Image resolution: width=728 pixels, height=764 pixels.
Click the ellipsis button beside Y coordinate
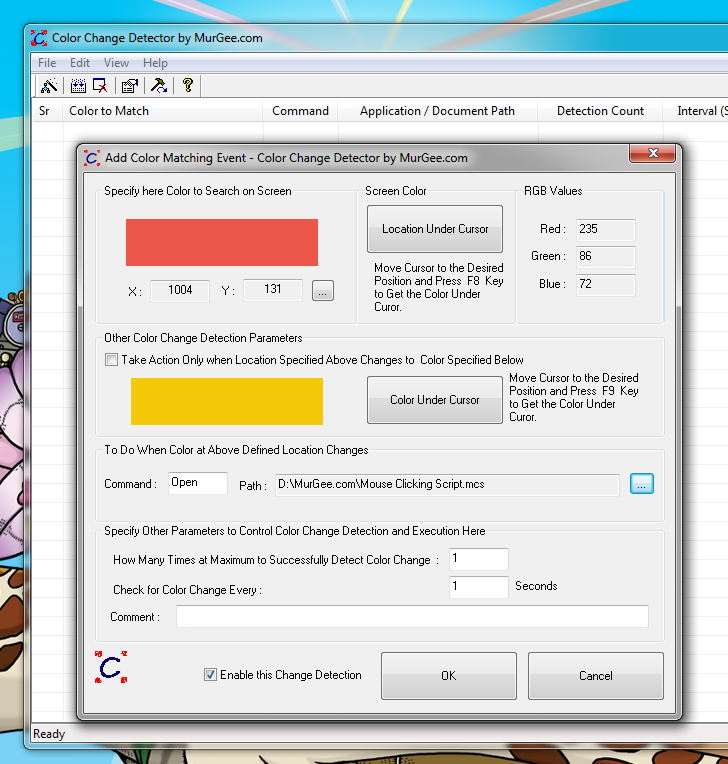tap(323, 290)
